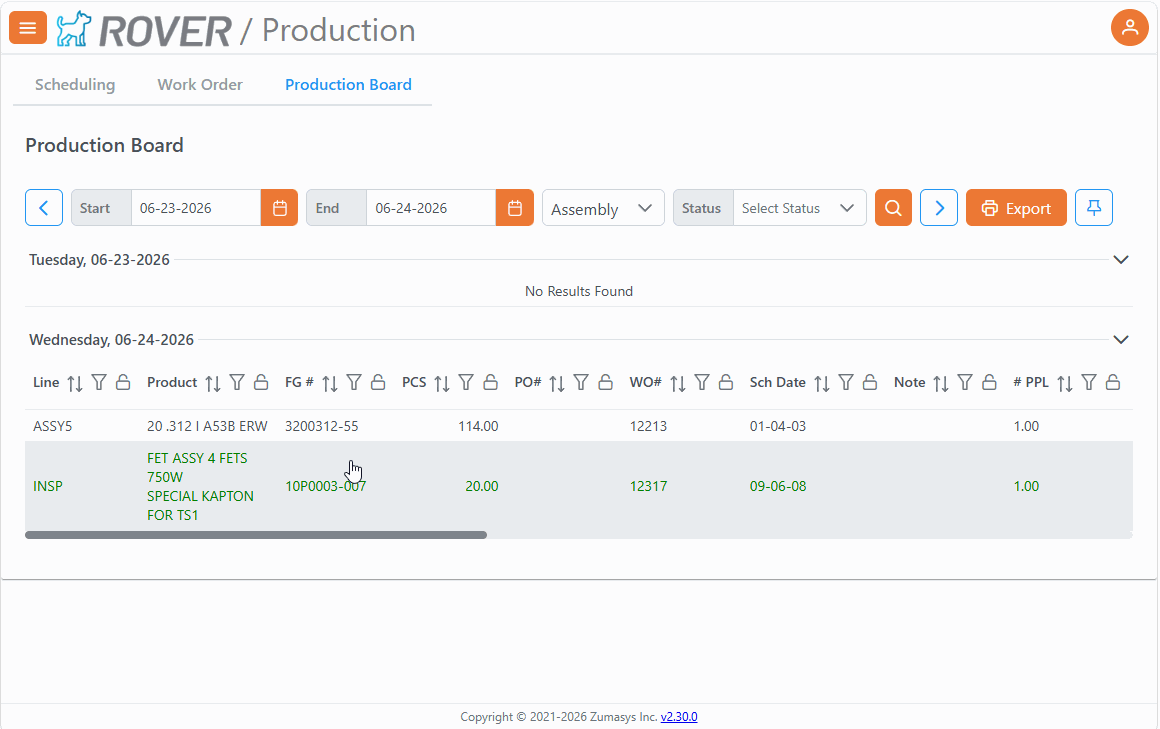Switch to the Work Order tab

click(200, 84)
